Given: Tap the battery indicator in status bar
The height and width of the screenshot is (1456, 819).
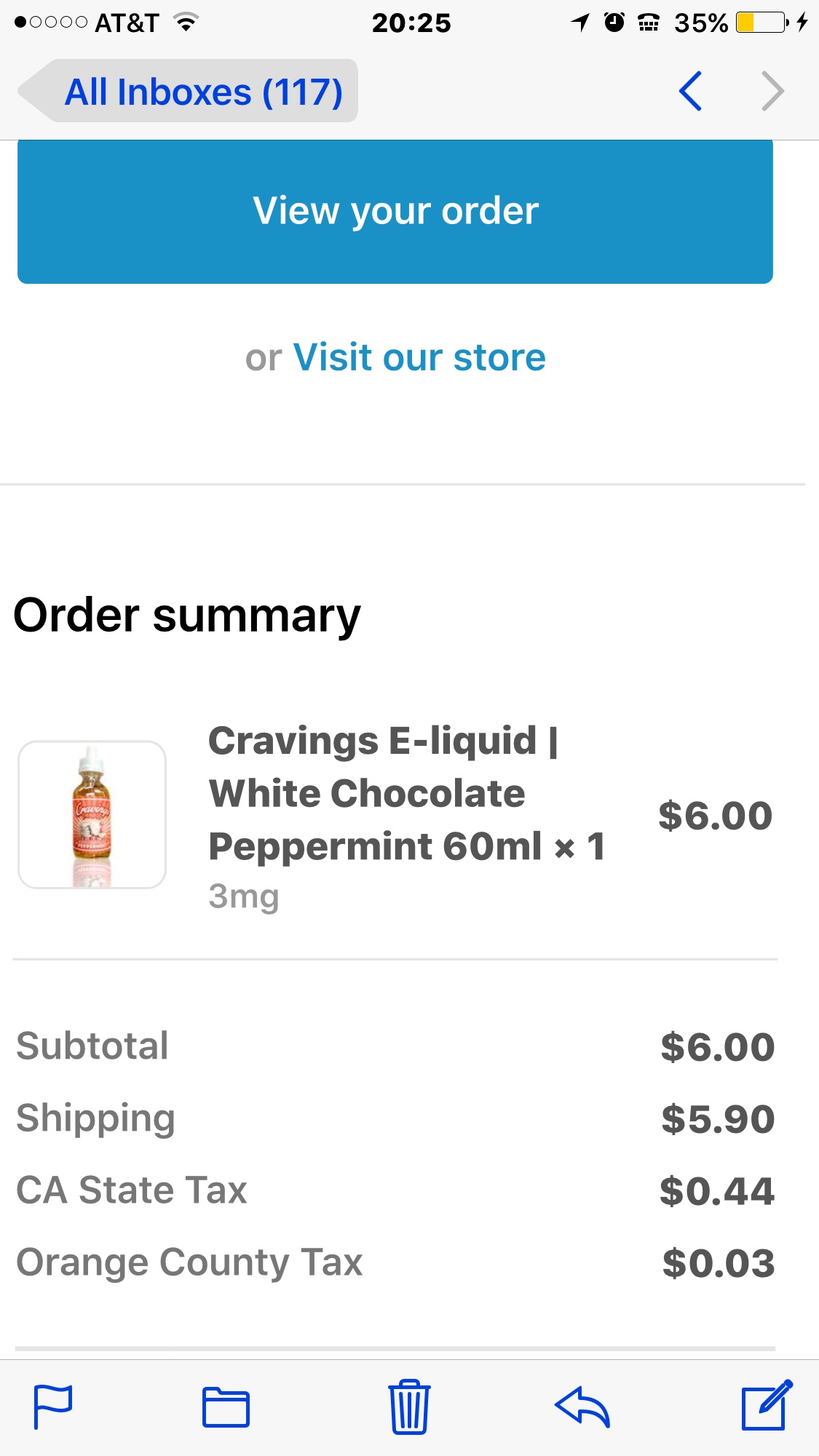Looking at the screenshot, I should [x=761, y=23].
